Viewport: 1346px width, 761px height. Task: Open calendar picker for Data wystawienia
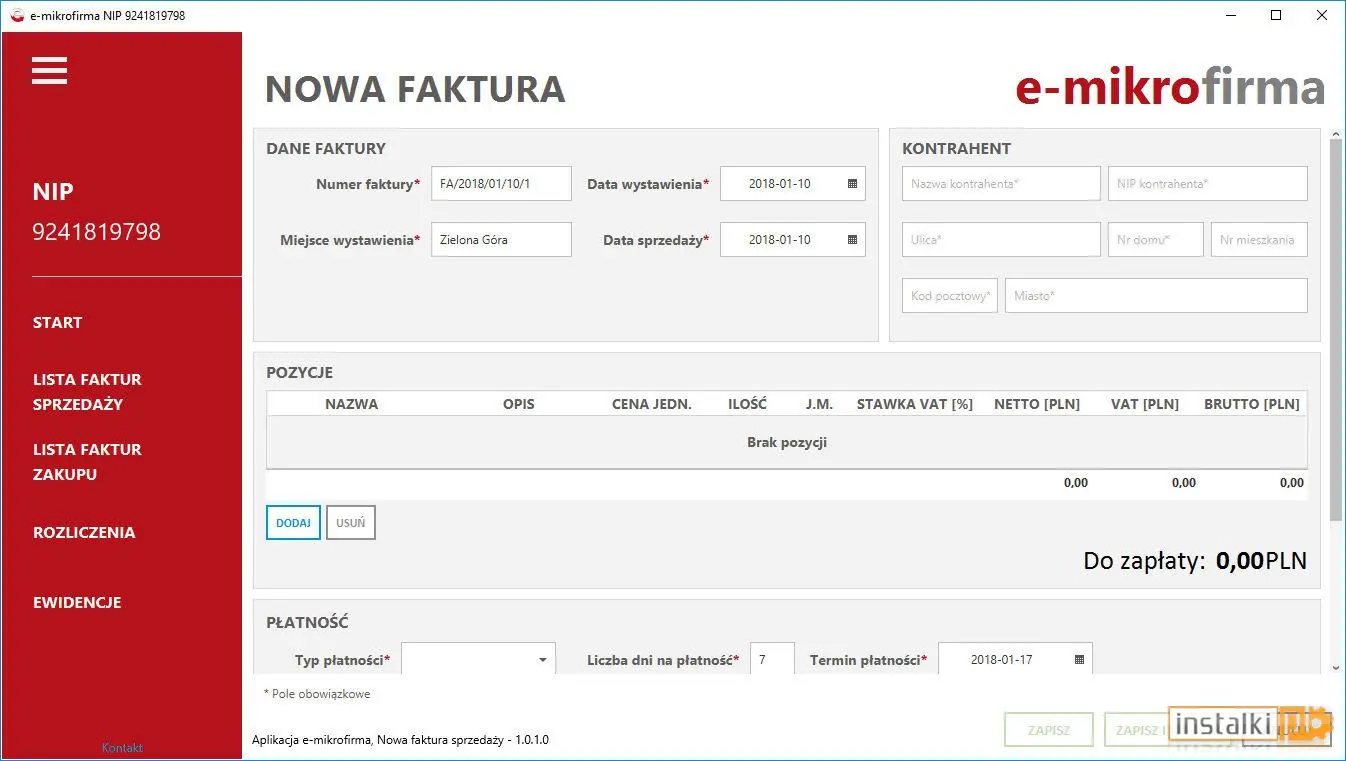[x=851, y=183]
